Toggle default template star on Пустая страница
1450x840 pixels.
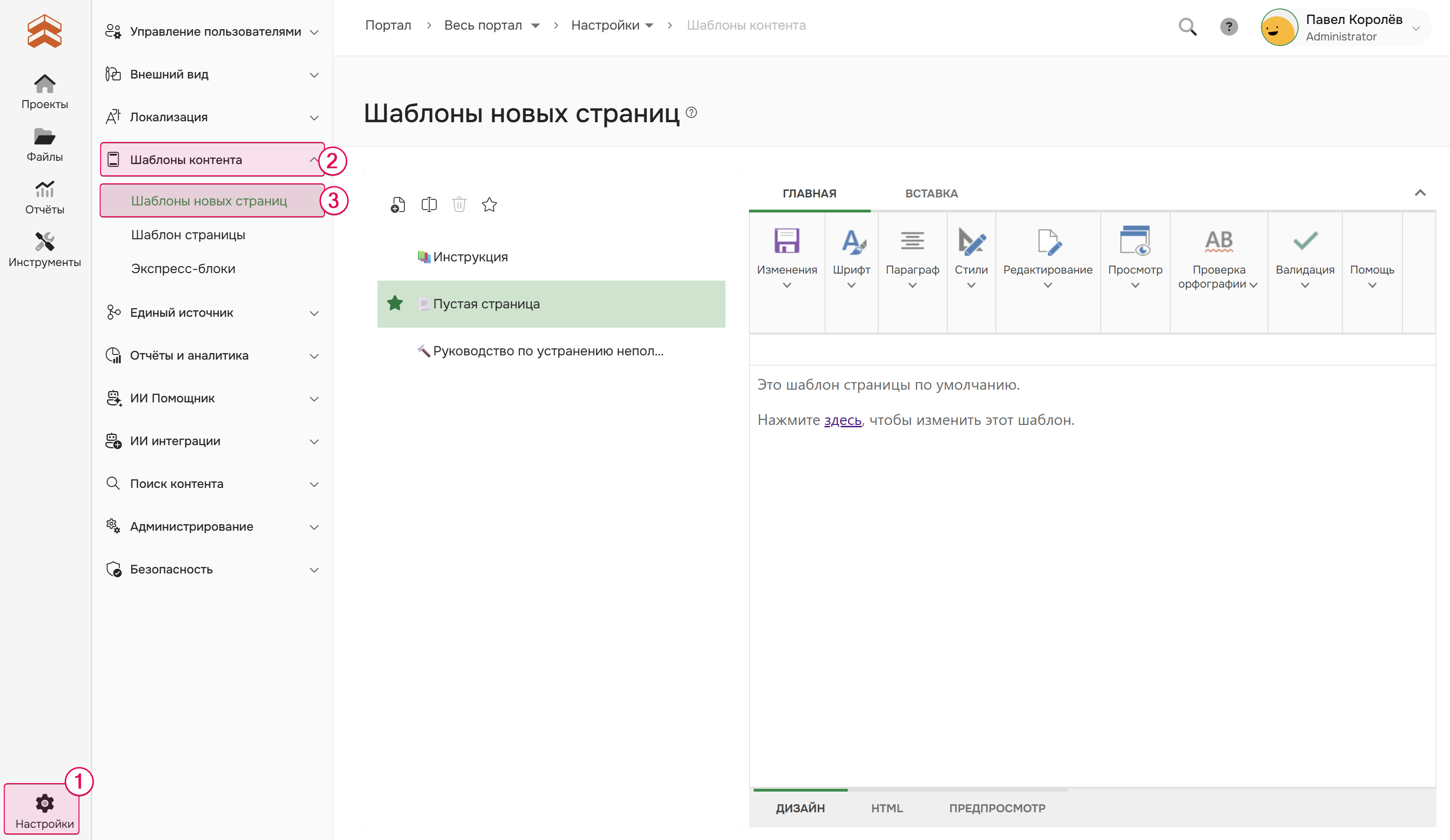click(x=395, y=303)
